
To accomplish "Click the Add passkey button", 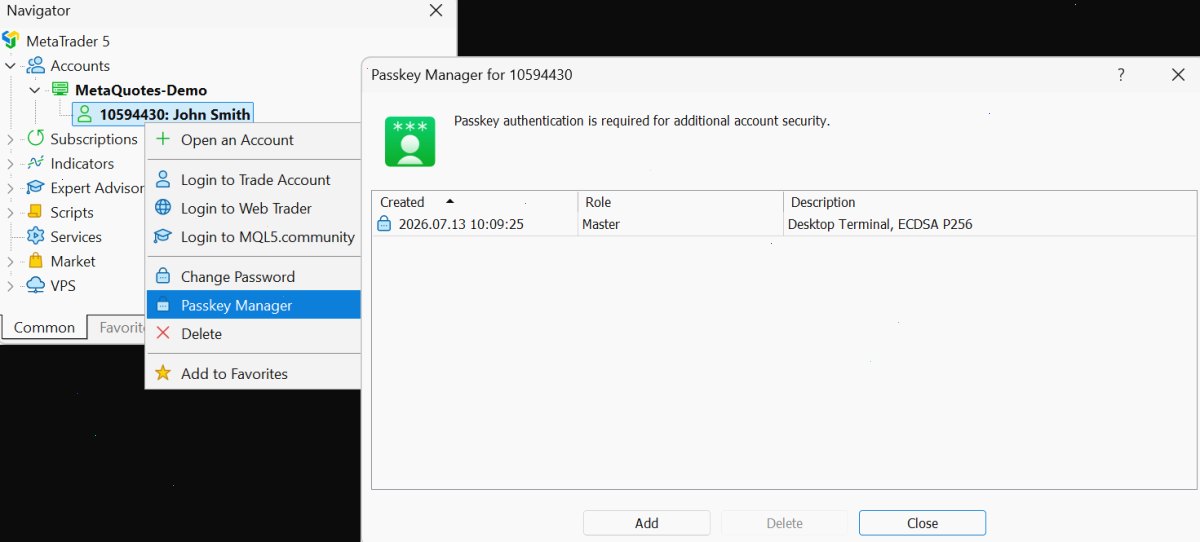I will (647, 523).
